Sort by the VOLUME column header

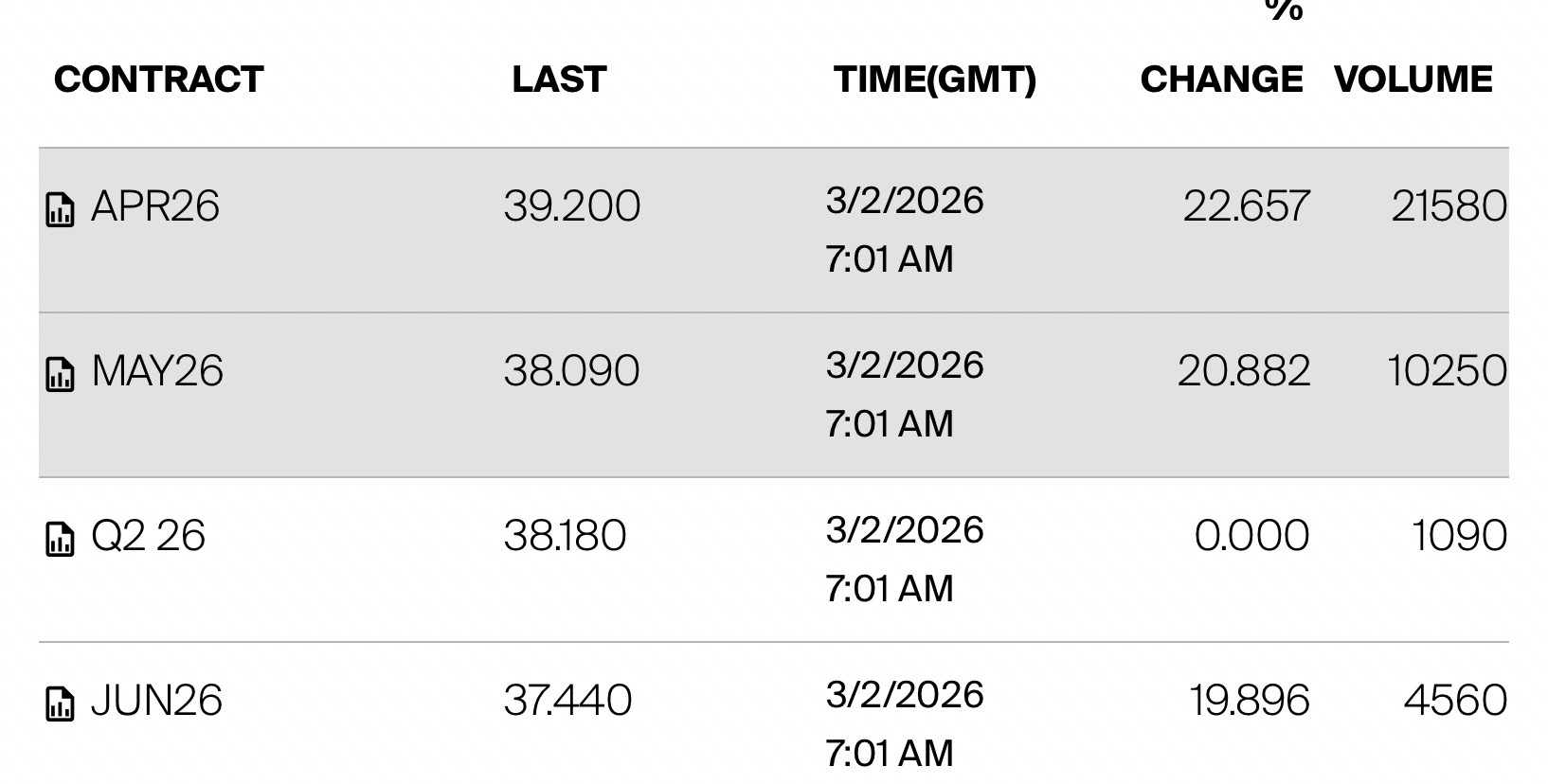point(1413,80)
